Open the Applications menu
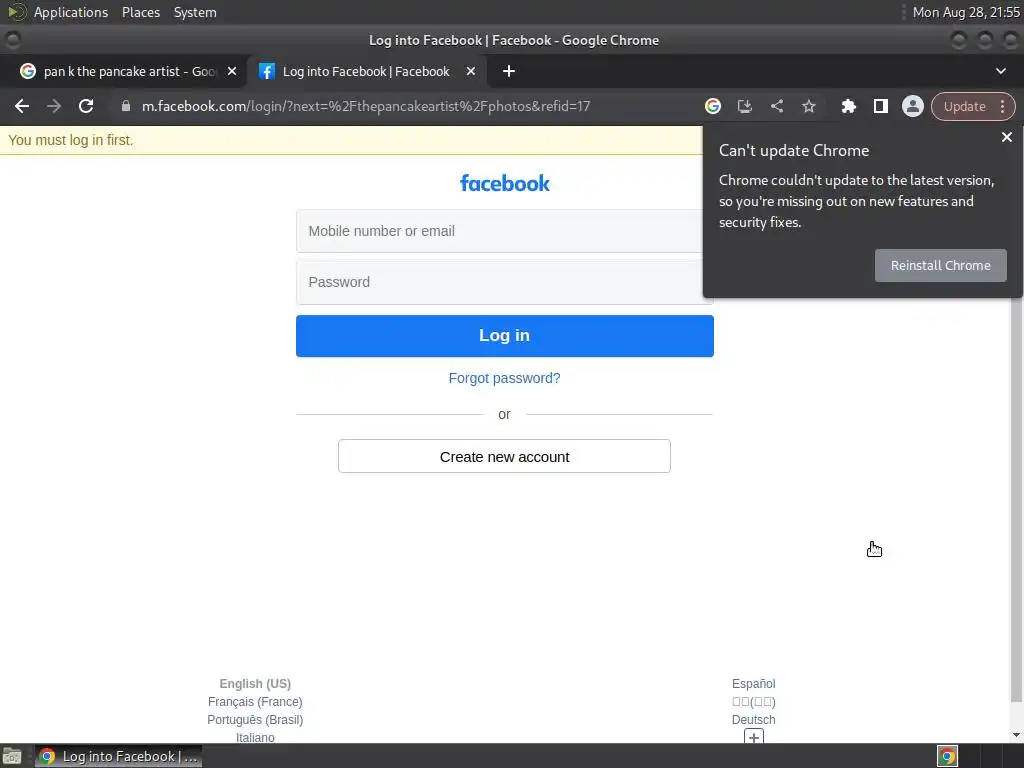 coord(71,12)
